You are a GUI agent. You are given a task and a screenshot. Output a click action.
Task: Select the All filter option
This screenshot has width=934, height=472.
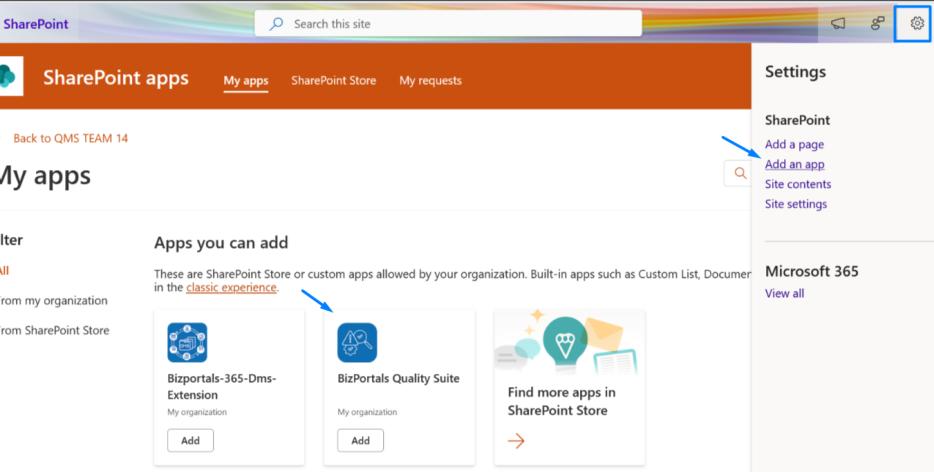[x=4, y=271]
